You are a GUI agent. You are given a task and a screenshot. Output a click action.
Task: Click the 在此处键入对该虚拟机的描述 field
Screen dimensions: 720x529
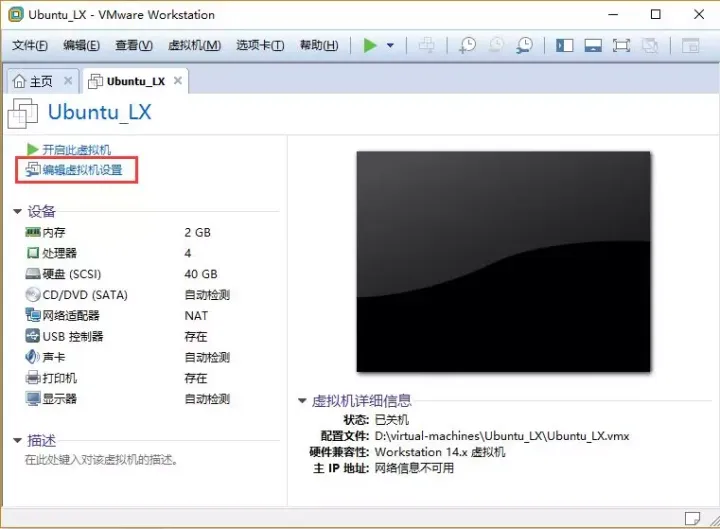point(101,460)
